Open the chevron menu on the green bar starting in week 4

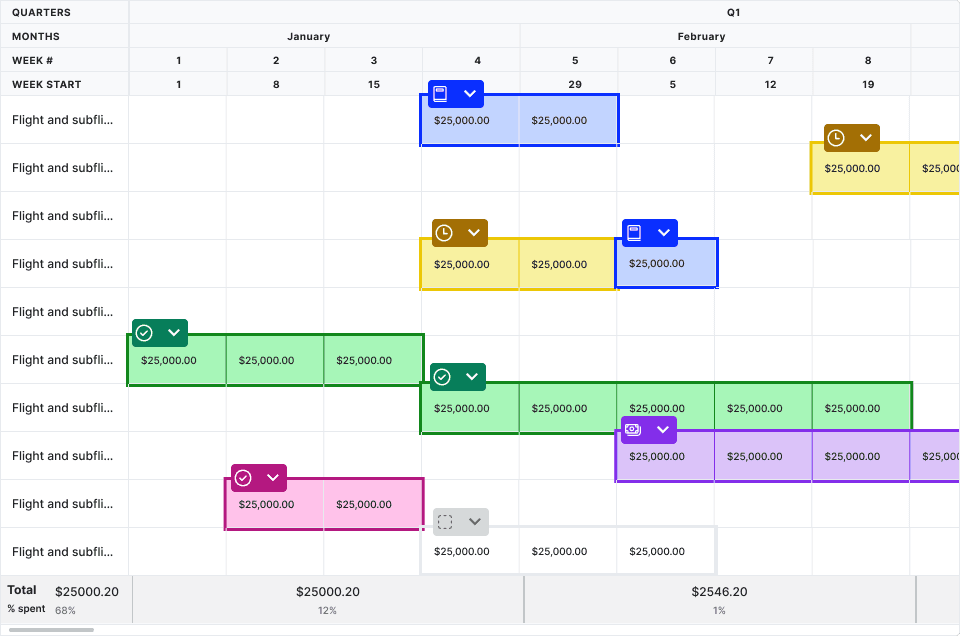tap(471, 376)
